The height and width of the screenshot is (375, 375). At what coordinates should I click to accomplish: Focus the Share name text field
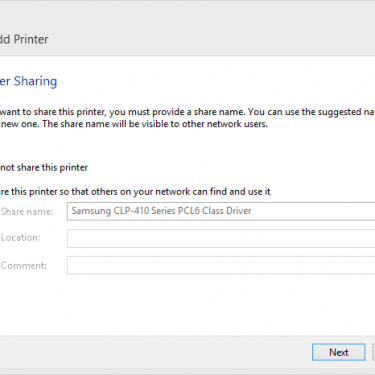[221, 211]
